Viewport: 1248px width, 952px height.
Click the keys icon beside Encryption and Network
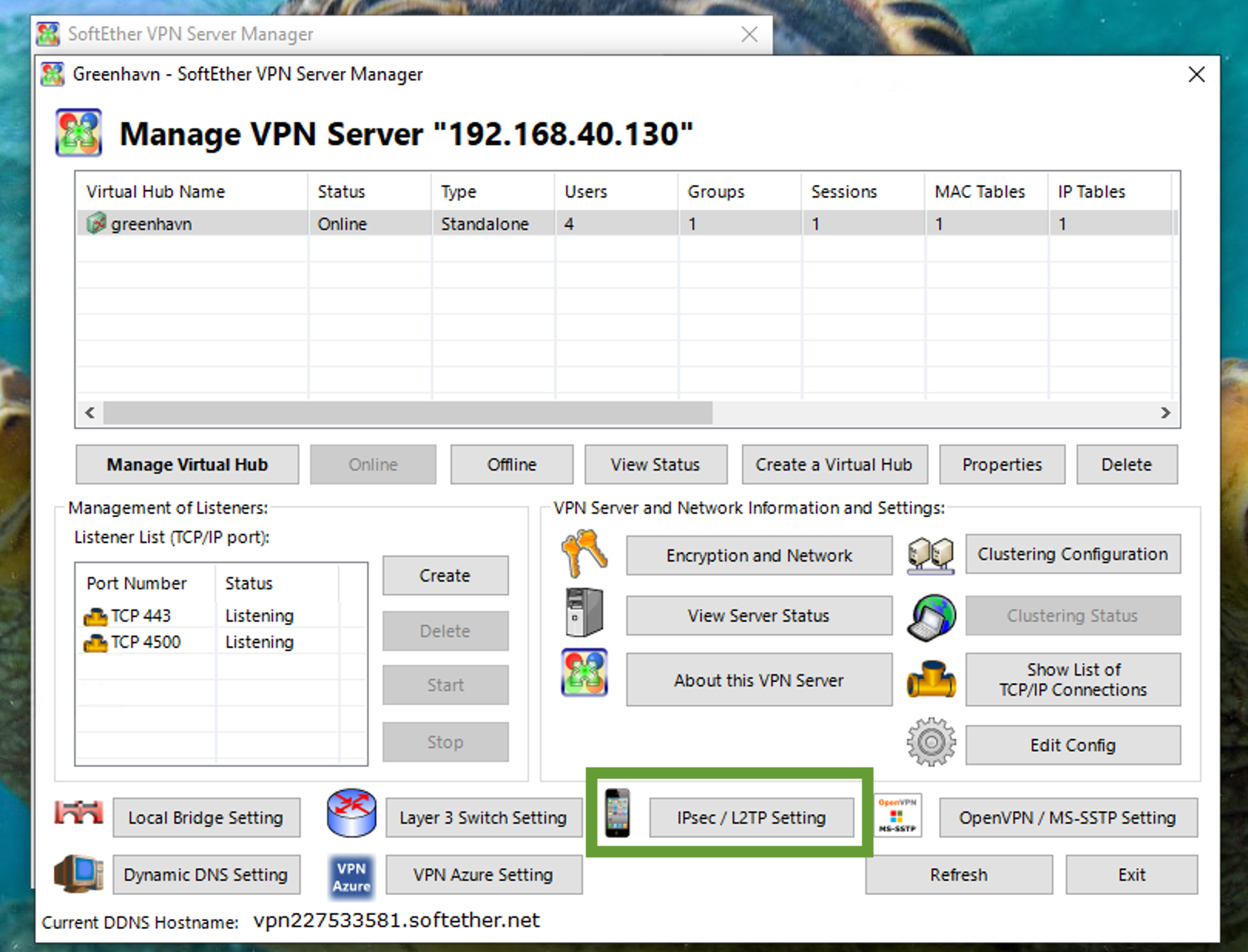click(x=585, y=553)
